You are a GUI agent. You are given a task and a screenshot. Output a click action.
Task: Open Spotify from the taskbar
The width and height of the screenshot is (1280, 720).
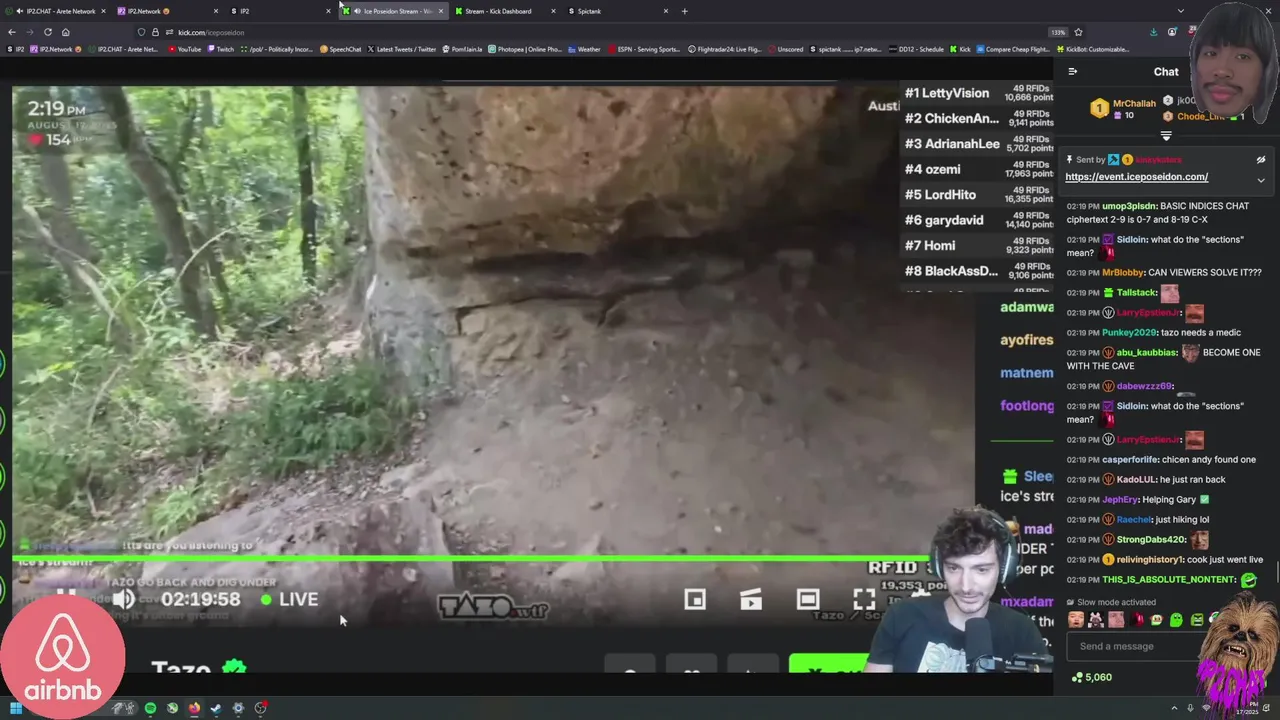[150, 708]
